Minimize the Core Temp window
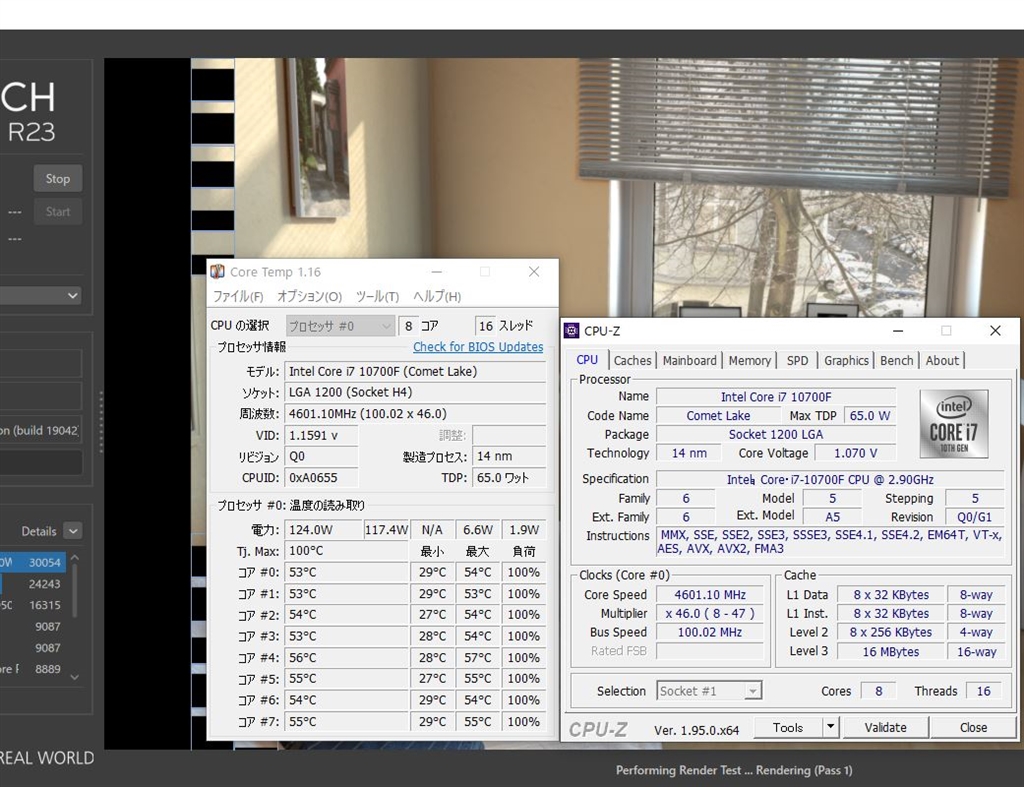Viewport: 1024px width, 787px height. click(x=437, y=272)
